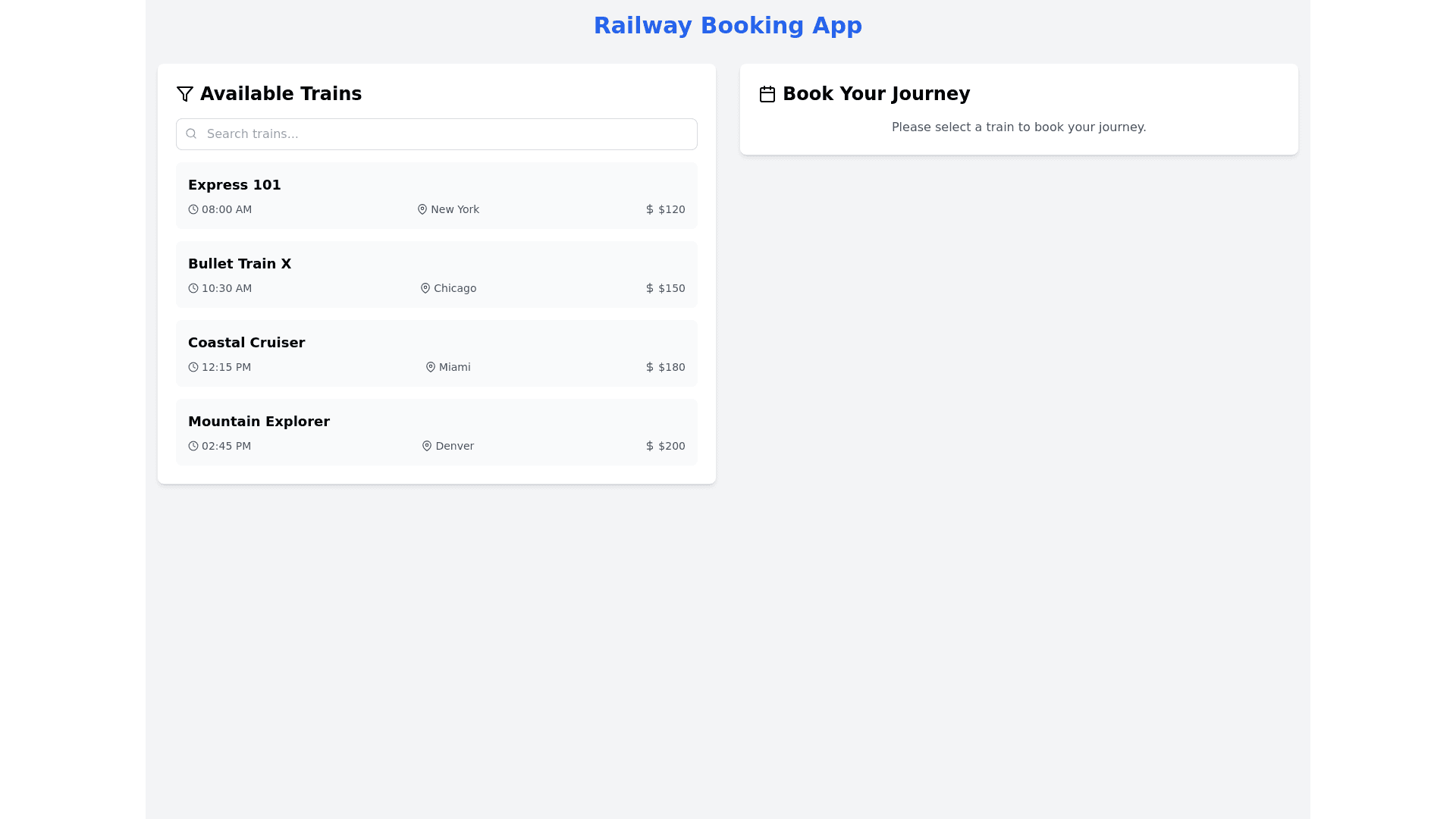Viewport: 1456px width, 819px height.
Task: Click the clock icon for Bullet Train X
Action: click(193, 288)
